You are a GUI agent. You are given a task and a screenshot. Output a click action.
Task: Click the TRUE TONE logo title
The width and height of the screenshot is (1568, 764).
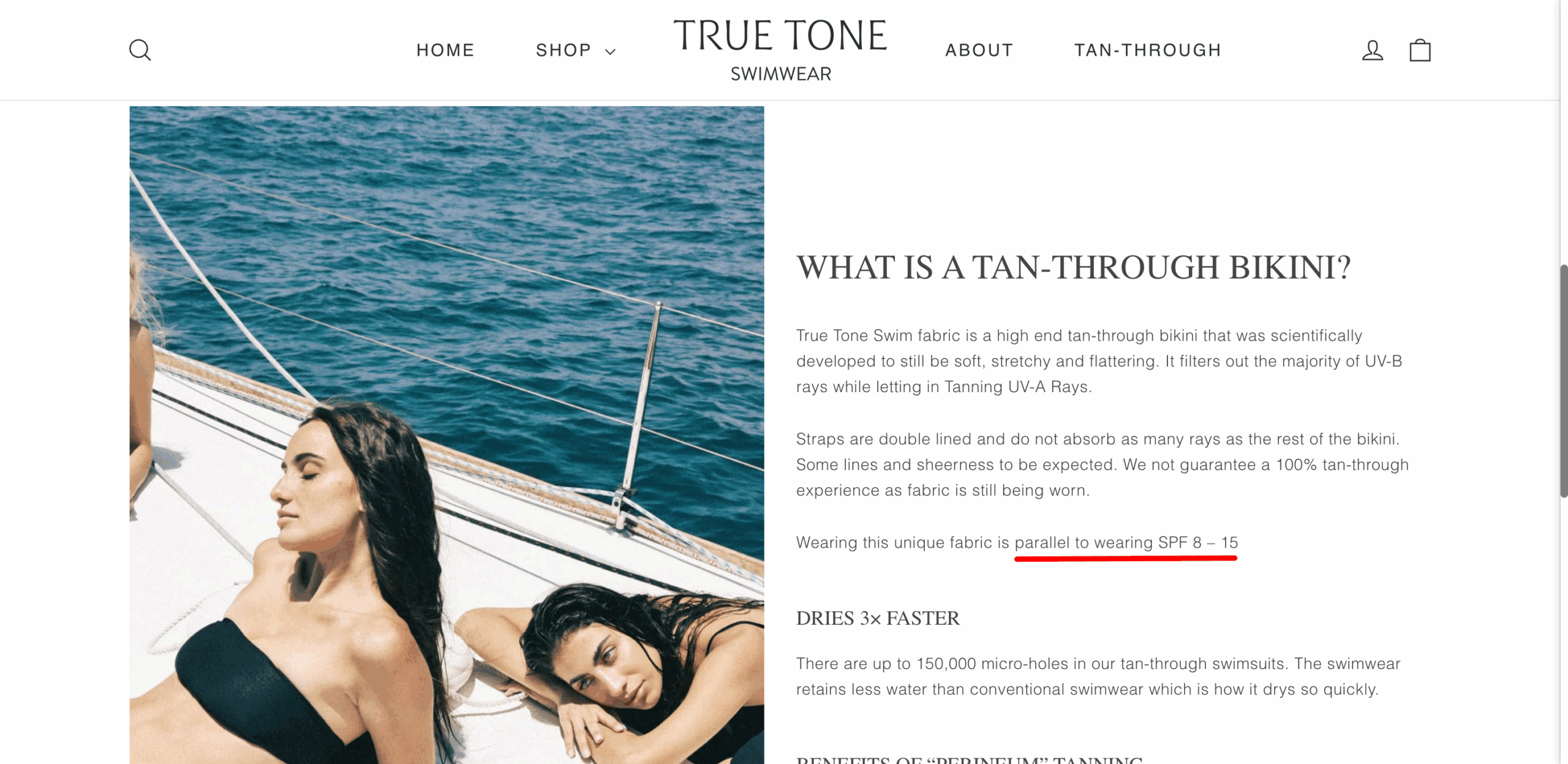(x=780, y=36)
